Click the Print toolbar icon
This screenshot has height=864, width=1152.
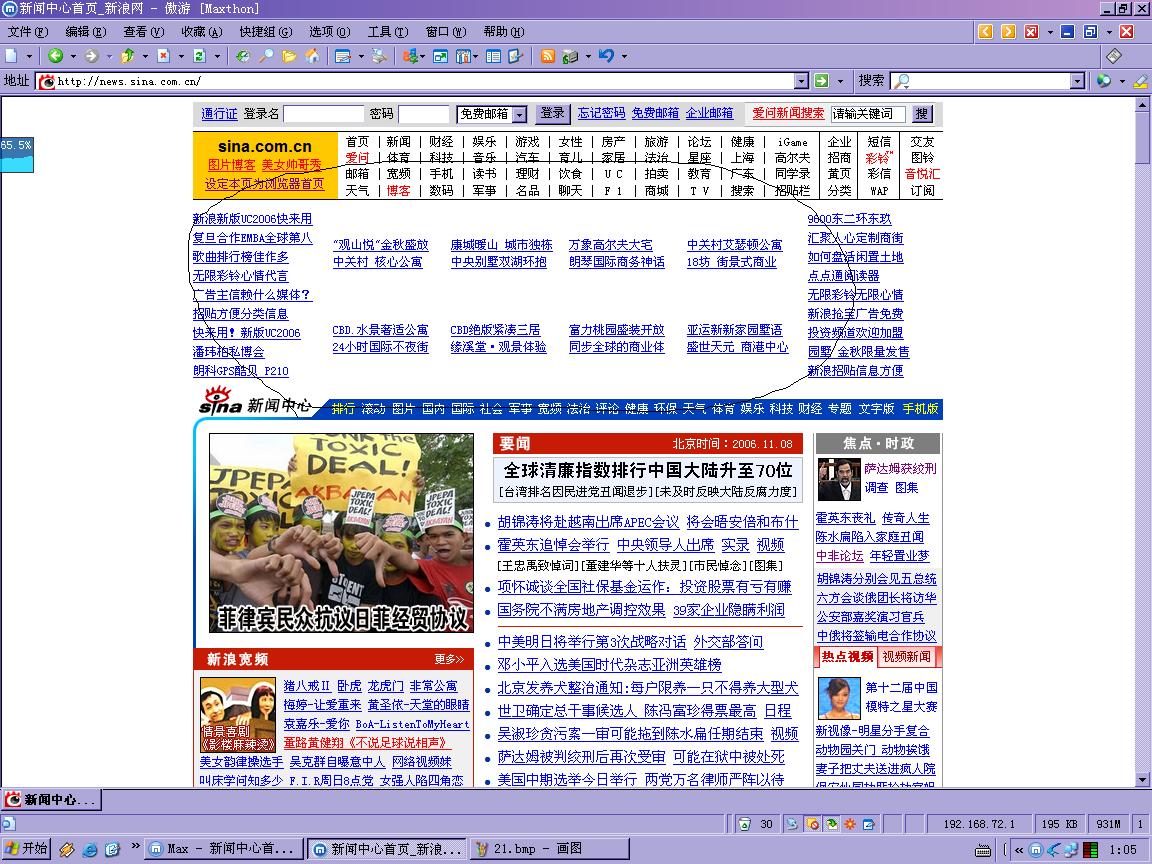pos(379,56)
